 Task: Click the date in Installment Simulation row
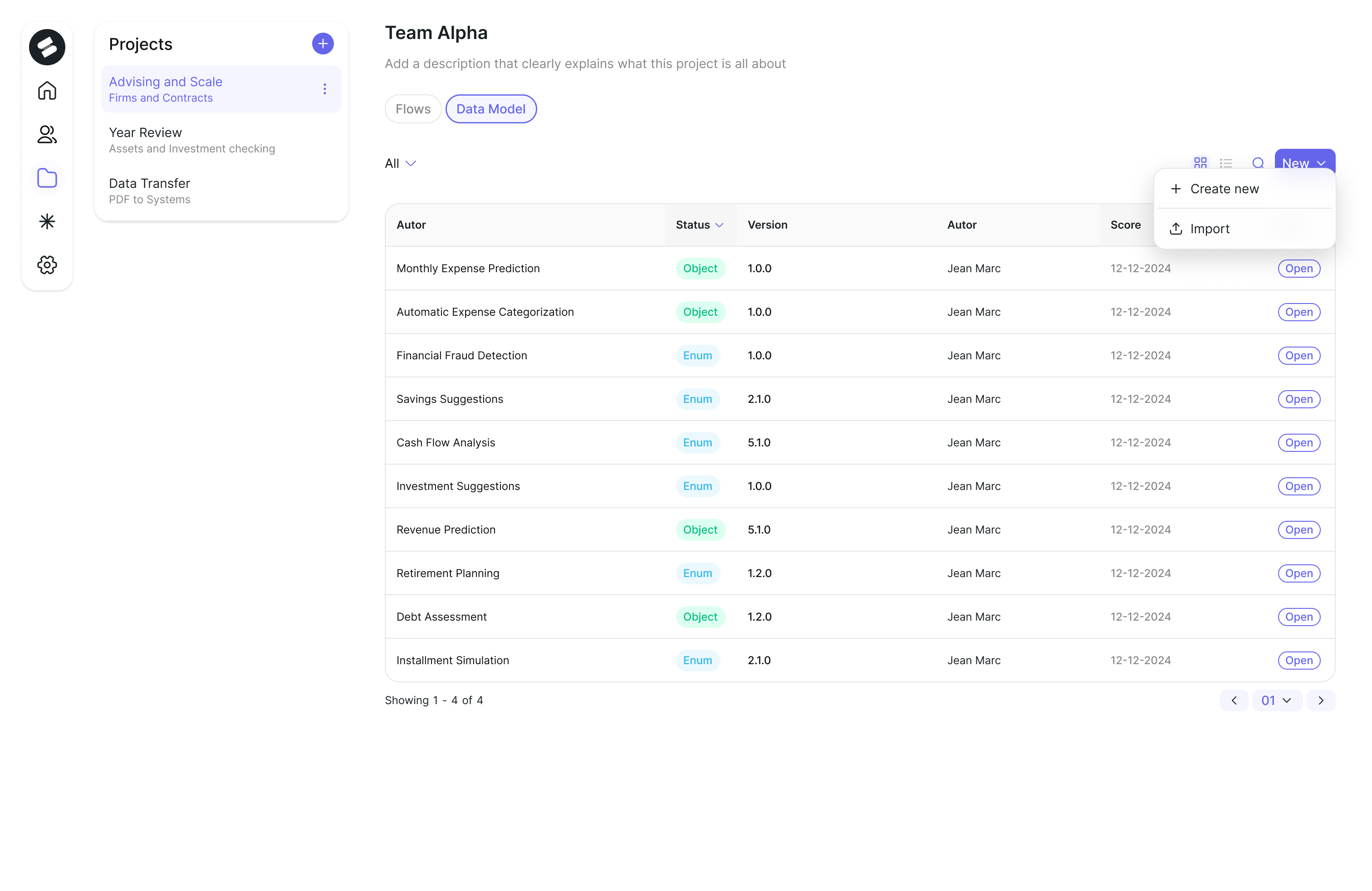1140,661
